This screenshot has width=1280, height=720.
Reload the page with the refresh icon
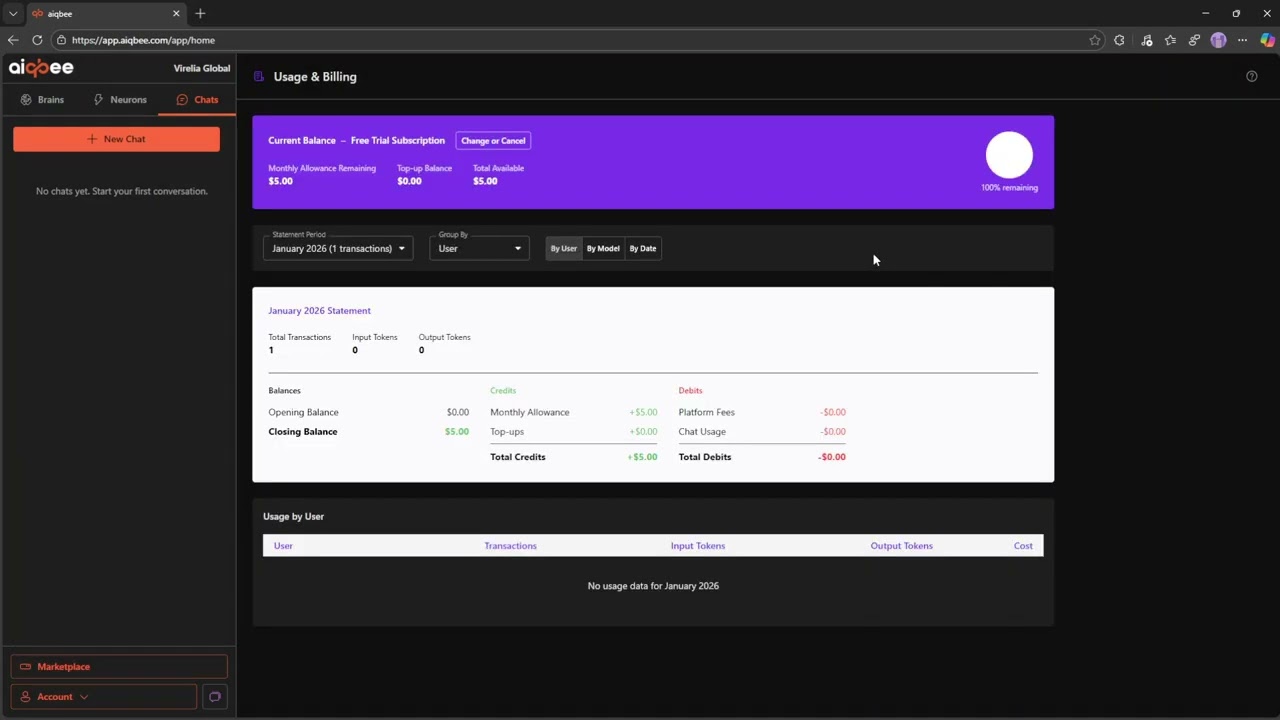click(x=37, y=40)
